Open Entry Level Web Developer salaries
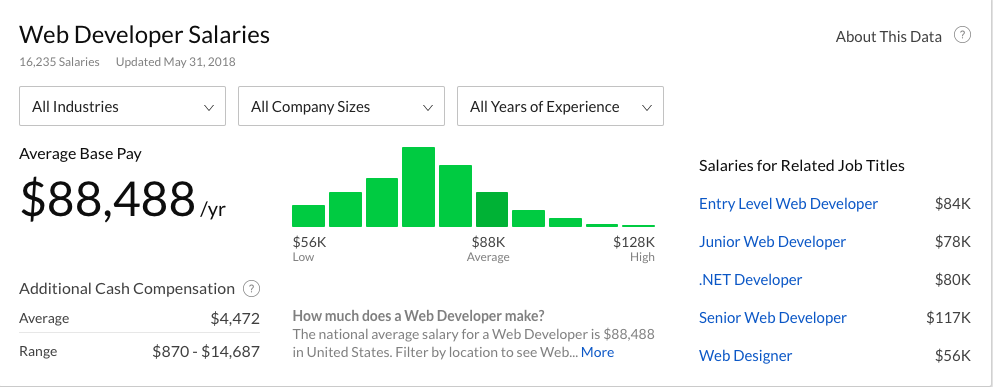Viewport: 993px width, 387px height. (x=788, y=204)
